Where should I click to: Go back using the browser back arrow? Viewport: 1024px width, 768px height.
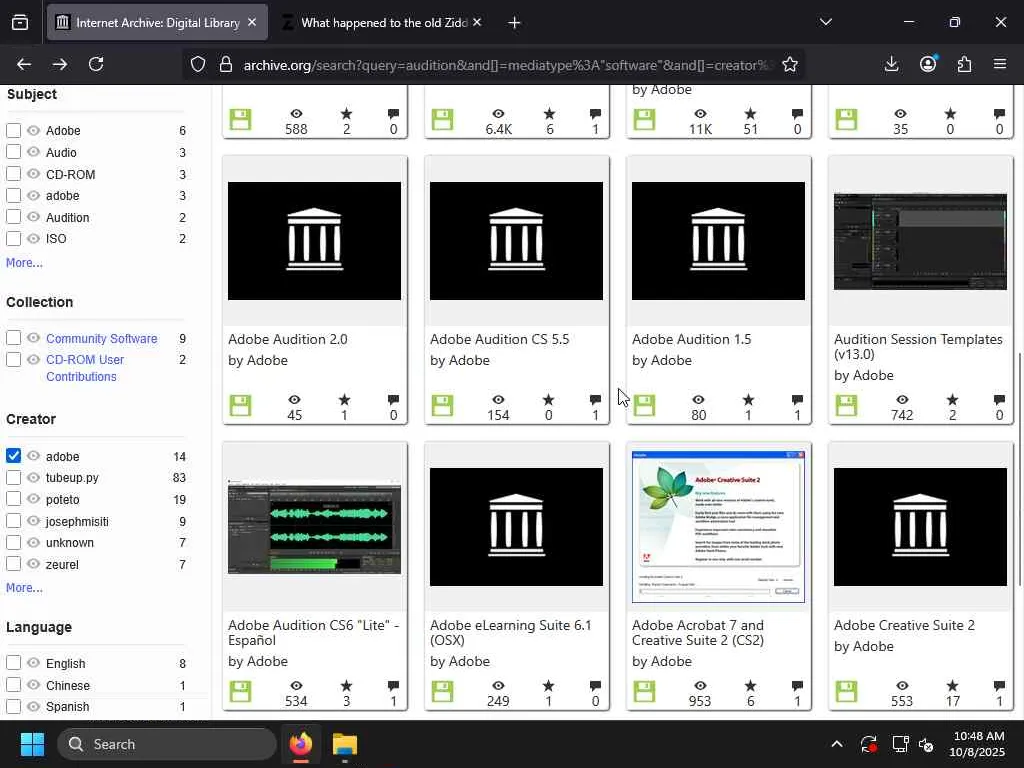24,64
